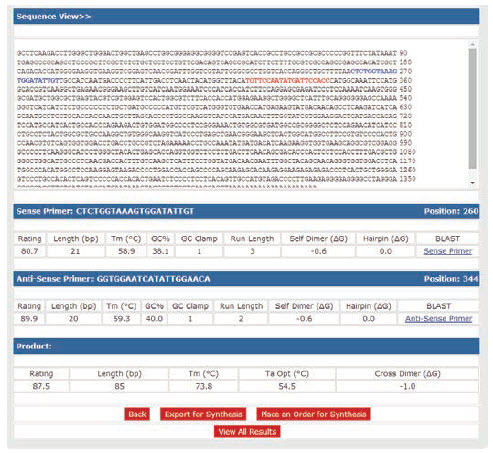The height and width of the screenshot is (453, 493).
Task: Click the Product section header
Action: (246, 346)
